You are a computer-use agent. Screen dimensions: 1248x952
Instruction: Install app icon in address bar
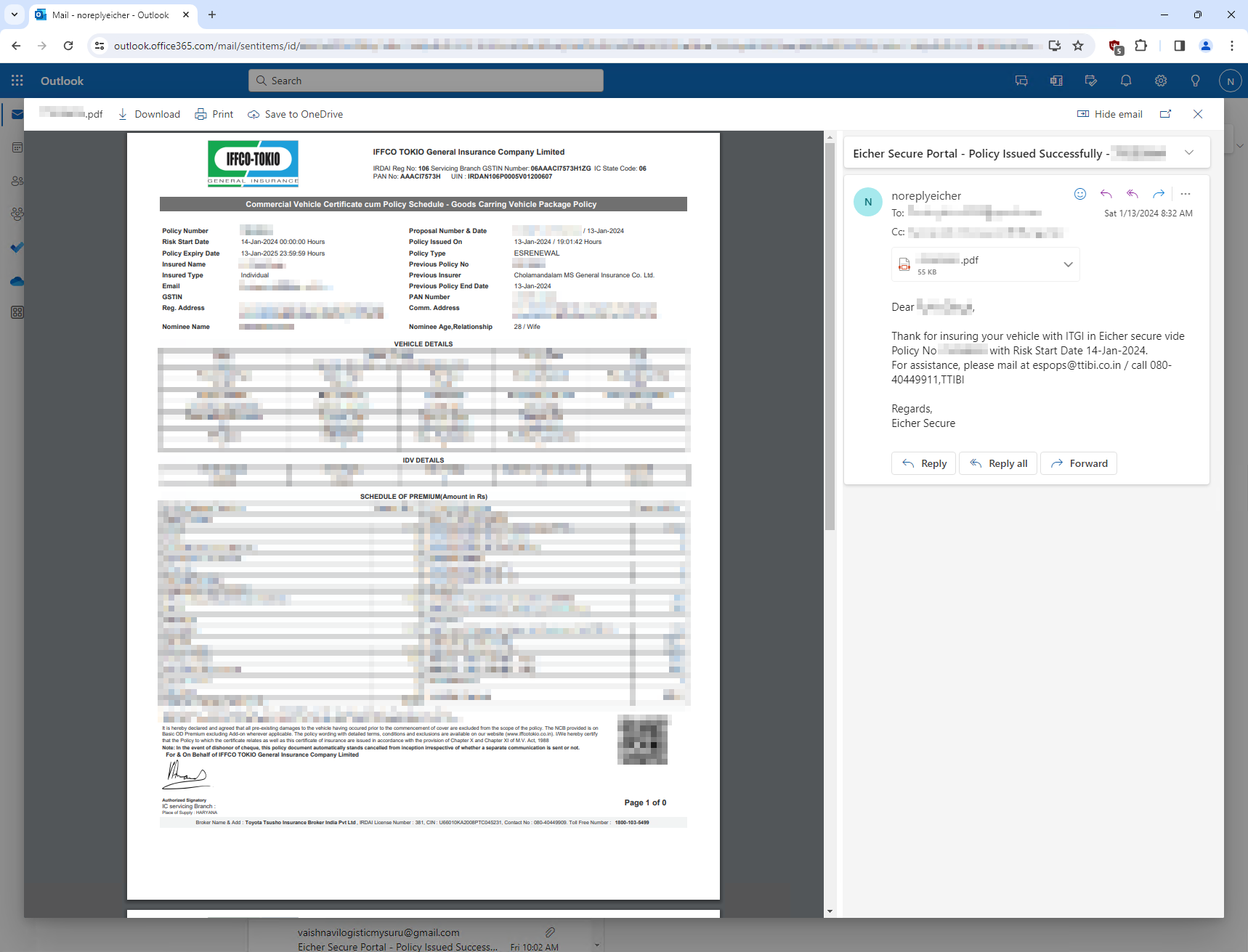point(1055,46)
